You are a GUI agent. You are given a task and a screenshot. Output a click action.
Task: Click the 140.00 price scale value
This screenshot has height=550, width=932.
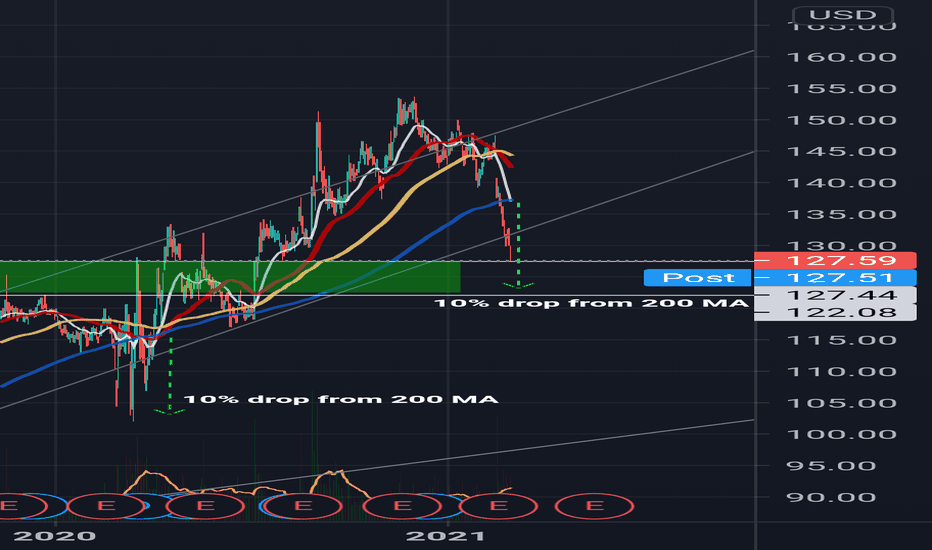[x=841, y=183]
